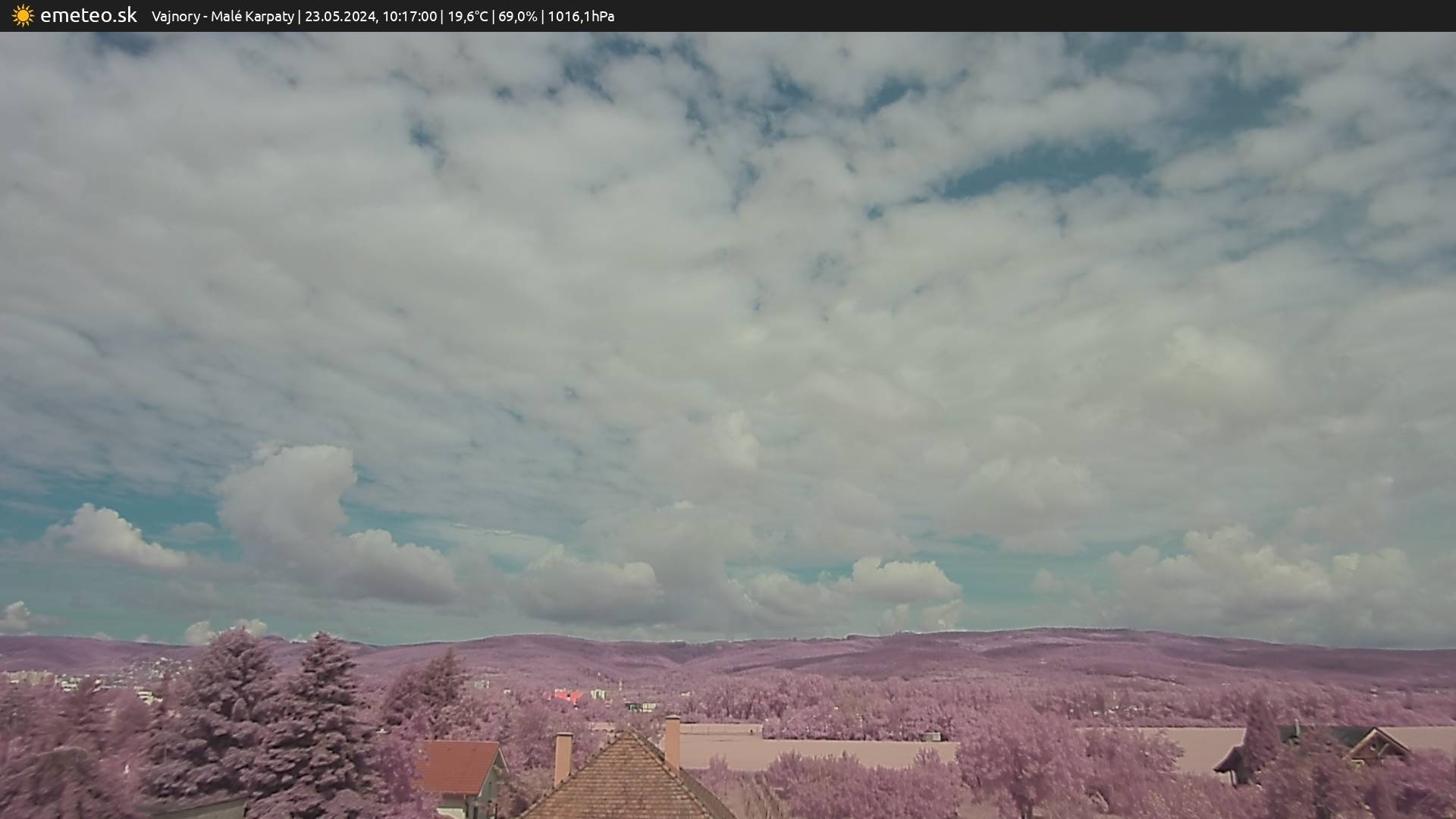Click the 10:17:00 timestamp
The image size is (1456, 819).
(409, 16)
